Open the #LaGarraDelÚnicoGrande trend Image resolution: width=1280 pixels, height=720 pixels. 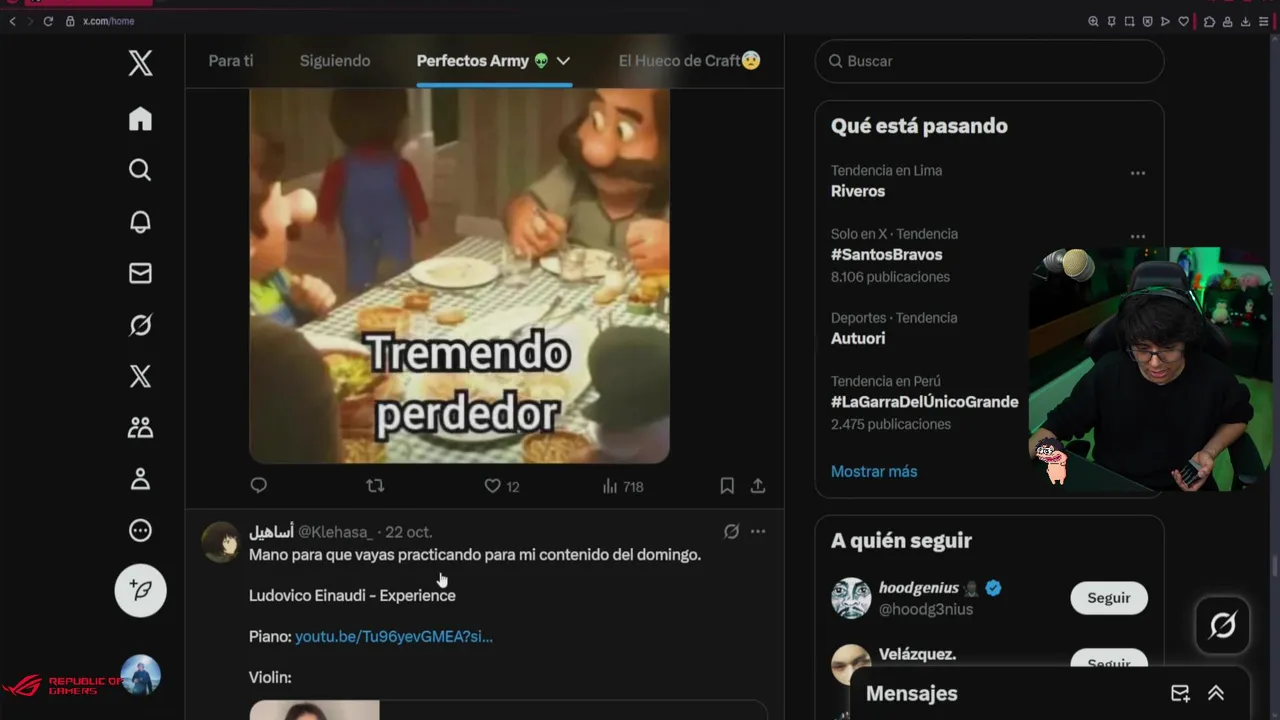(x=924, y=402)
